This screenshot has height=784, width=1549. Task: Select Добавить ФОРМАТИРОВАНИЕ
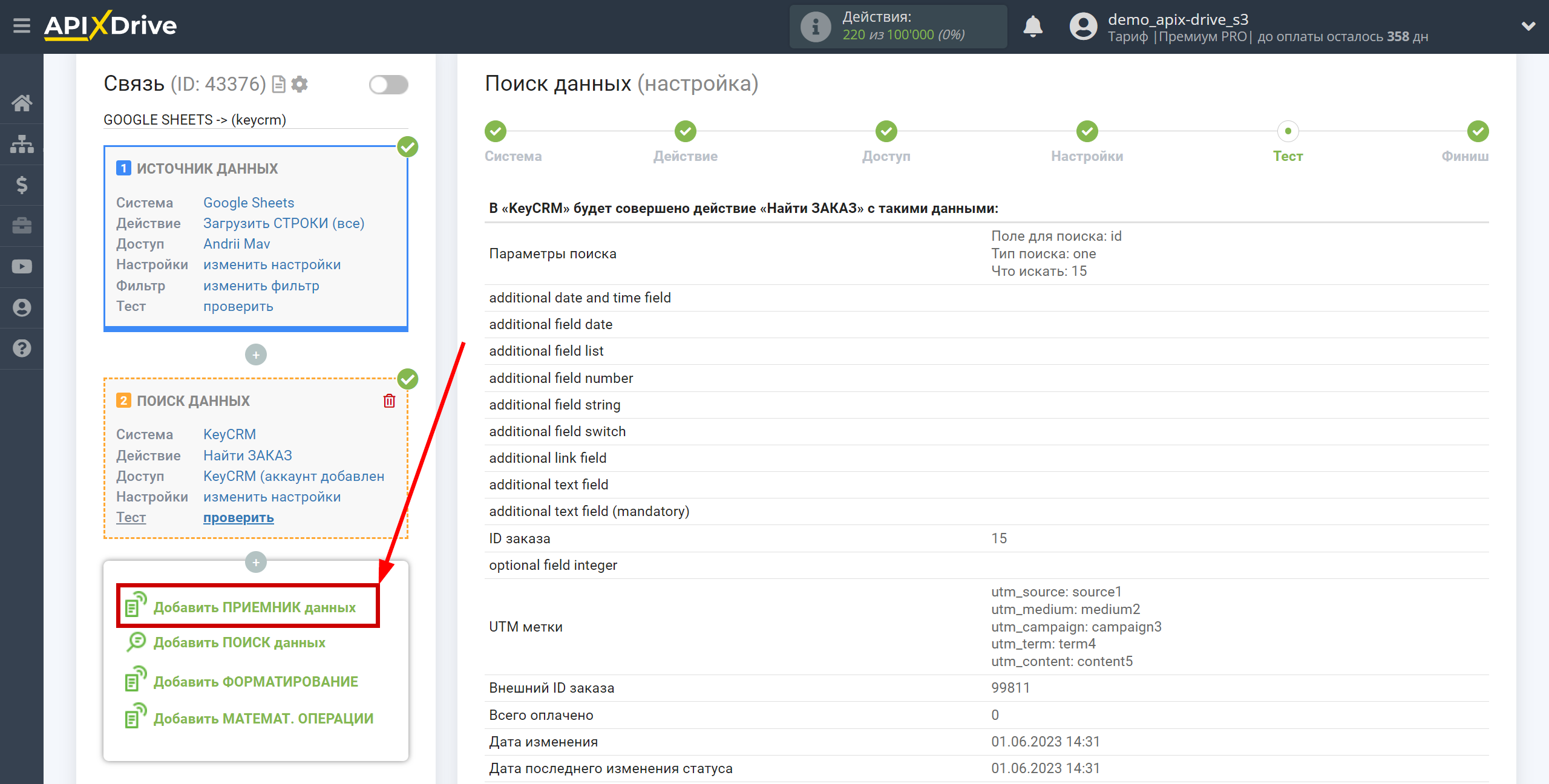coord(256,682)
